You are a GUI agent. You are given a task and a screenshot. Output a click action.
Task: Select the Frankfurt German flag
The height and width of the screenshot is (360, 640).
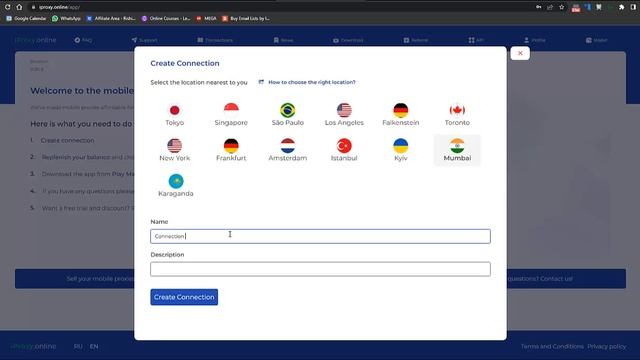click(231, 146)
